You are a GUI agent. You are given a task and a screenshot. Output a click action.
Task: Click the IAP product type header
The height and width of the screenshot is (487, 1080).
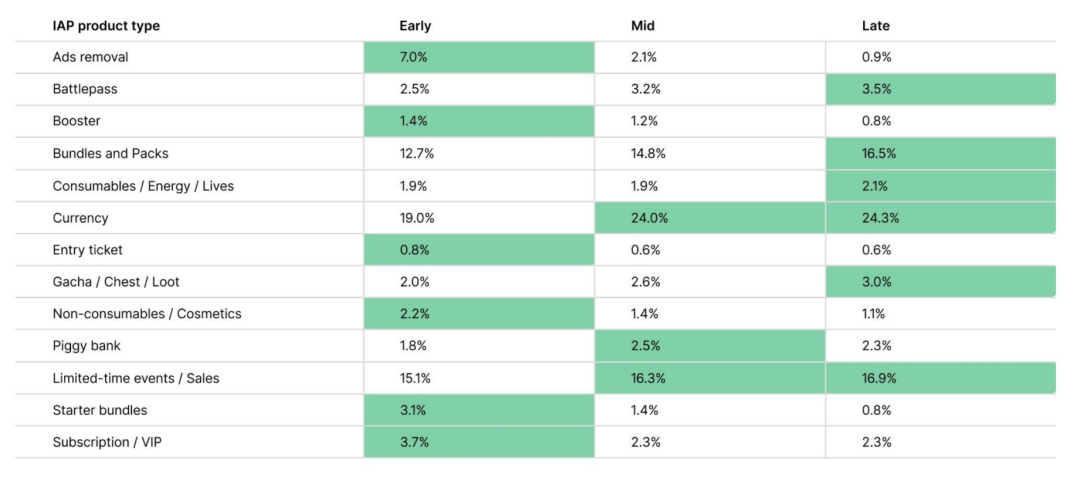pos(106,26)
